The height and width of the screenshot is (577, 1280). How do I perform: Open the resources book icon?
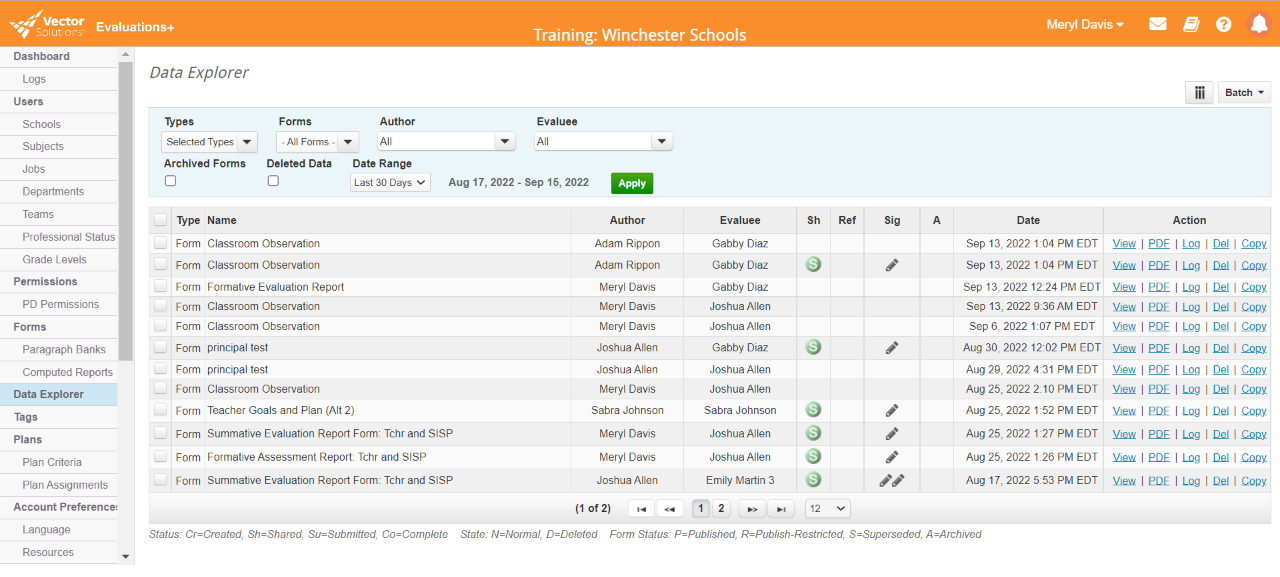click(1191, 23)
